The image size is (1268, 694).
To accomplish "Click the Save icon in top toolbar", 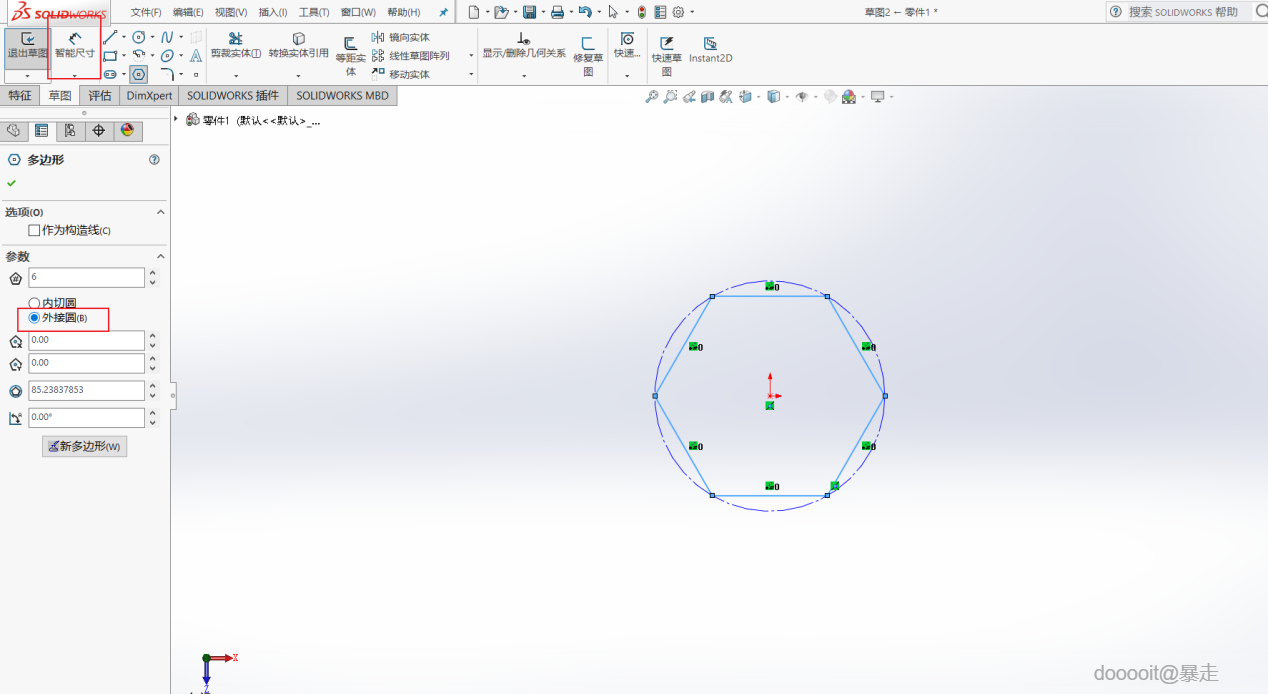I will [x=529, y=12].
